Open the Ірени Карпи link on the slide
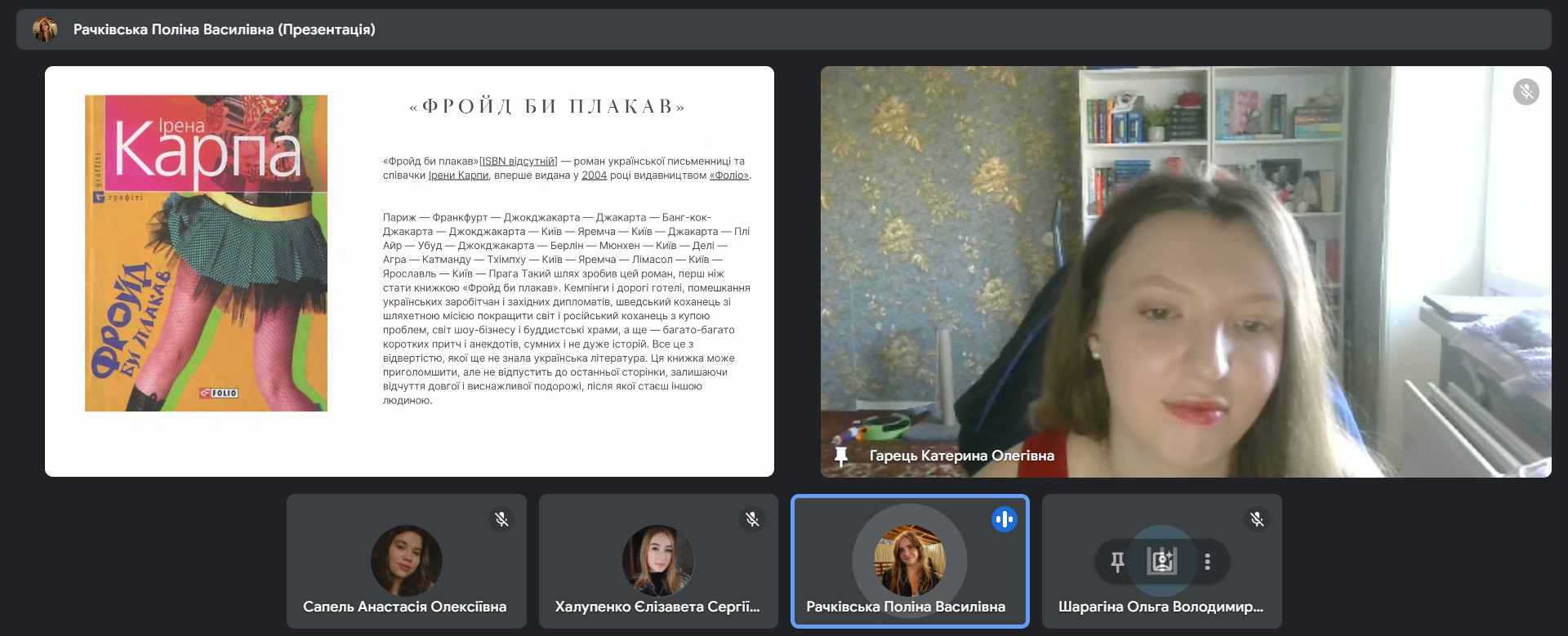This screenshot has width=1568, height=636. [458, 176]
